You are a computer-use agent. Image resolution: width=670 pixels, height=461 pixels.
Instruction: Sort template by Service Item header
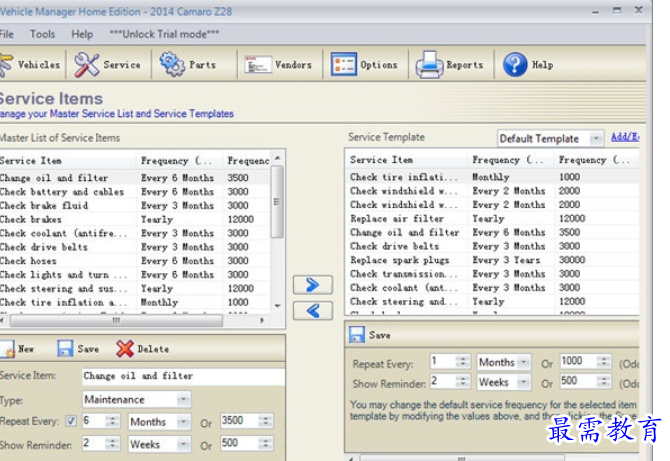(x=406, y=160)
